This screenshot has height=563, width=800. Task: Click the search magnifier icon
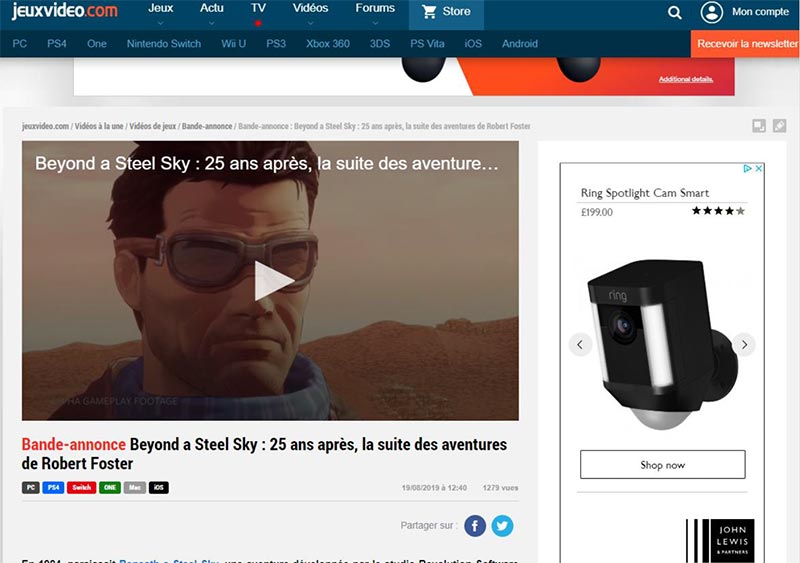(674, 12)
